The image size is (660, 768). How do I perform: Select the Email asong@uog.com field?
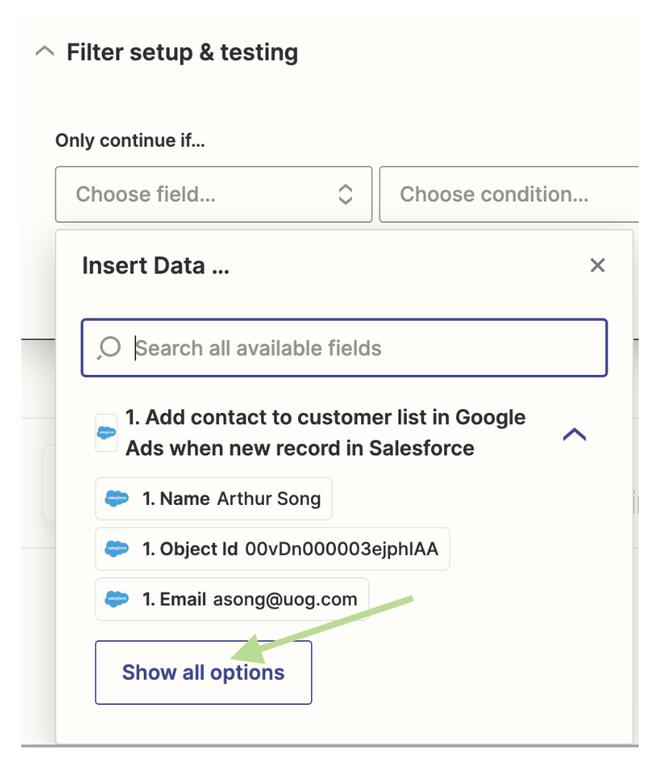click(x=232, y=599)
